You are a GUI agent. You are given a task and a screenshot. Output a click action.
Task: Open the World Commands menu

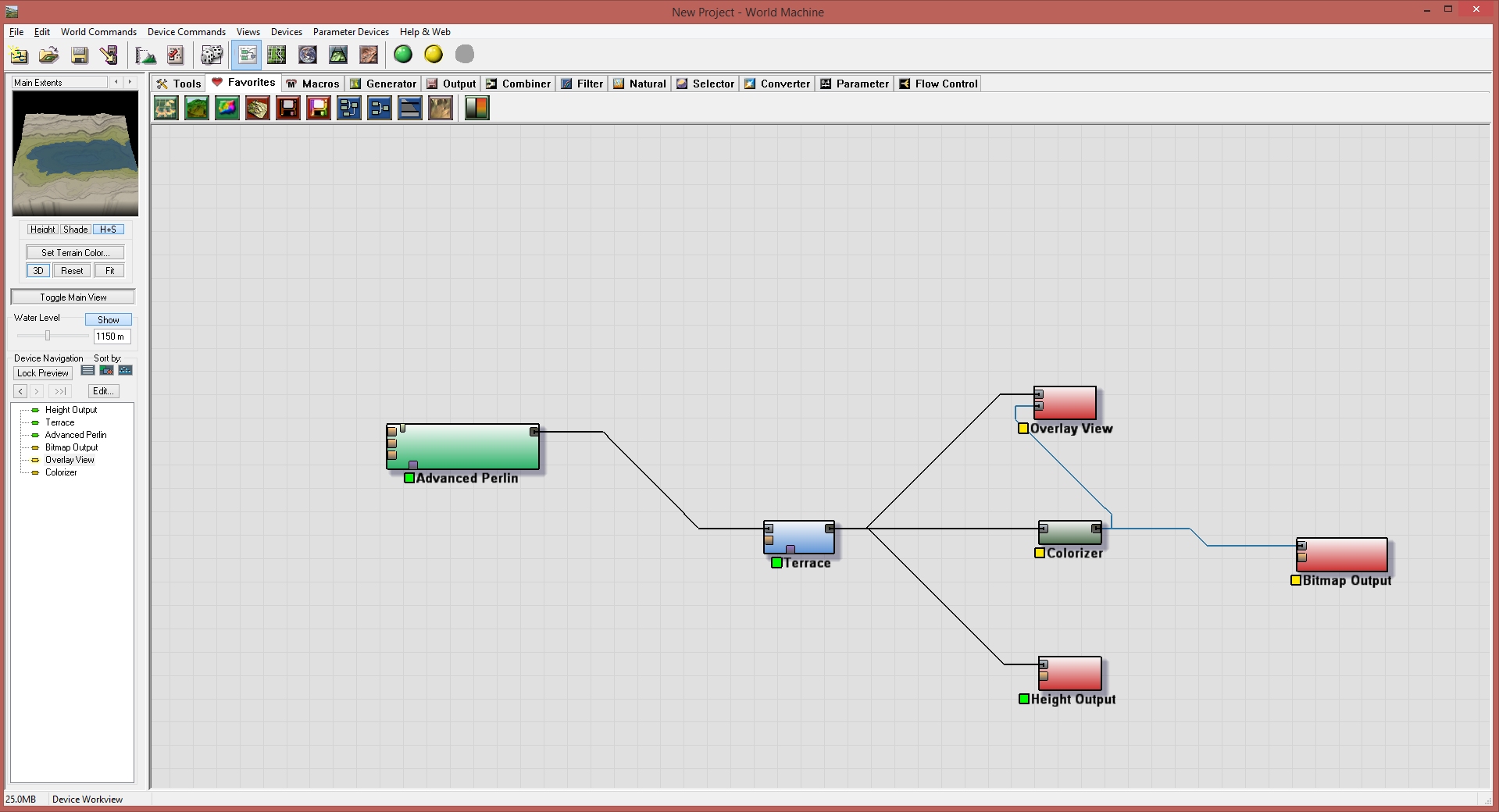[98, 32]
